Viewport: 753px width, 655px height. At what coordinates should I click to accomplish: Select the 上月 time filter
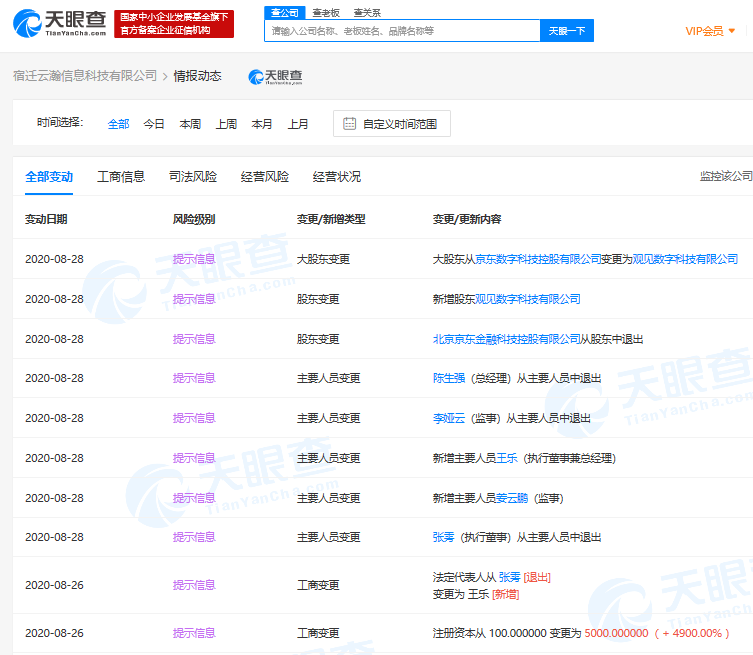click(x=298, y=124)
